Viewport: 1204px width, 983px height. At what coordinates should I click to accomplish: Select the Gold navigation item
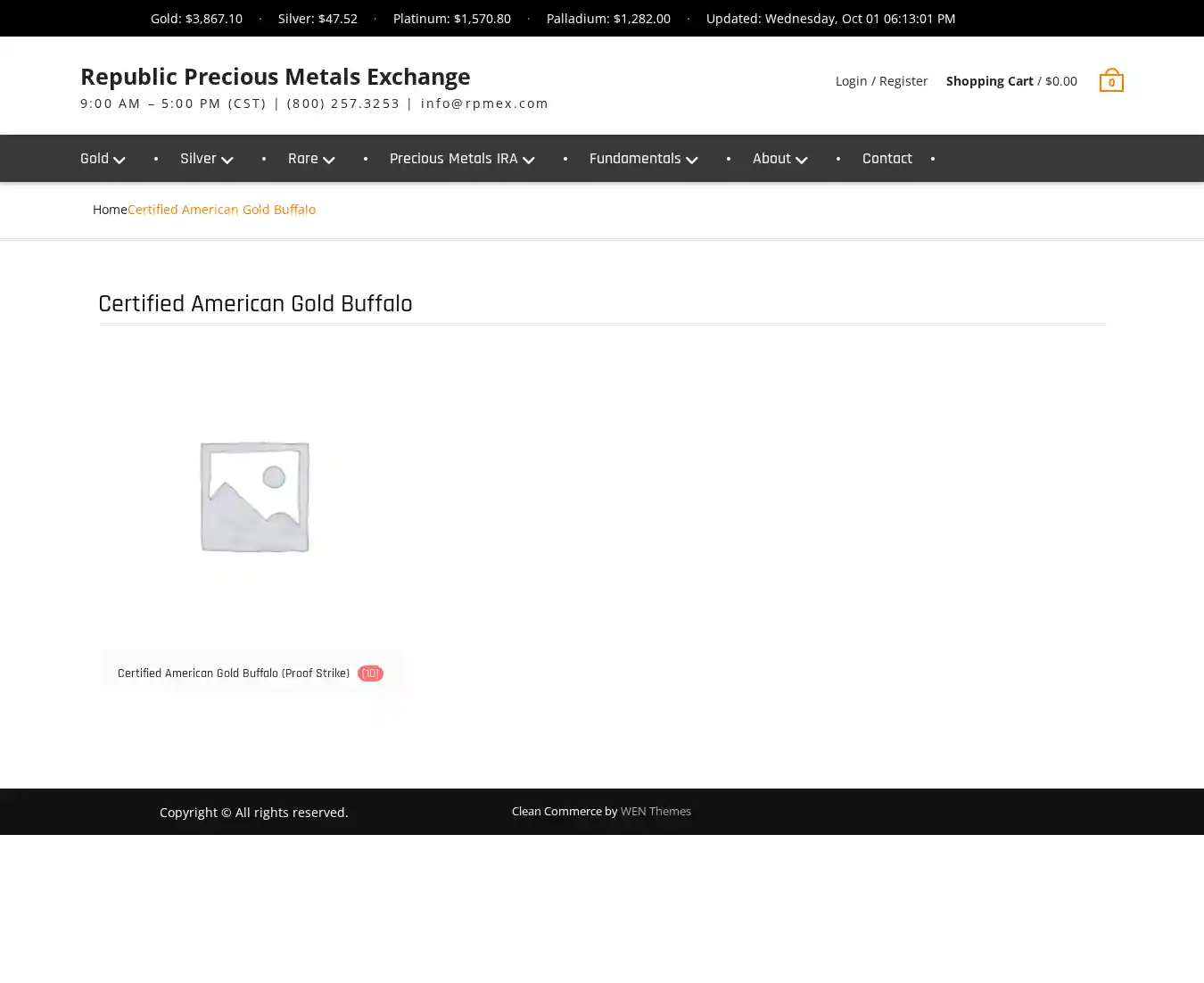tap(95, 159)
